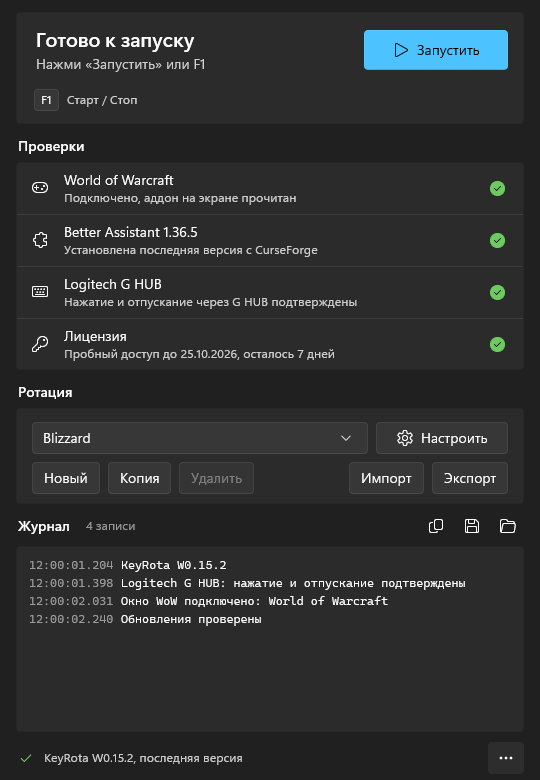Click the puzzle icon for Better Assistant
The width and height of the screenshot is (540, 780).
(x=40, y=240)
